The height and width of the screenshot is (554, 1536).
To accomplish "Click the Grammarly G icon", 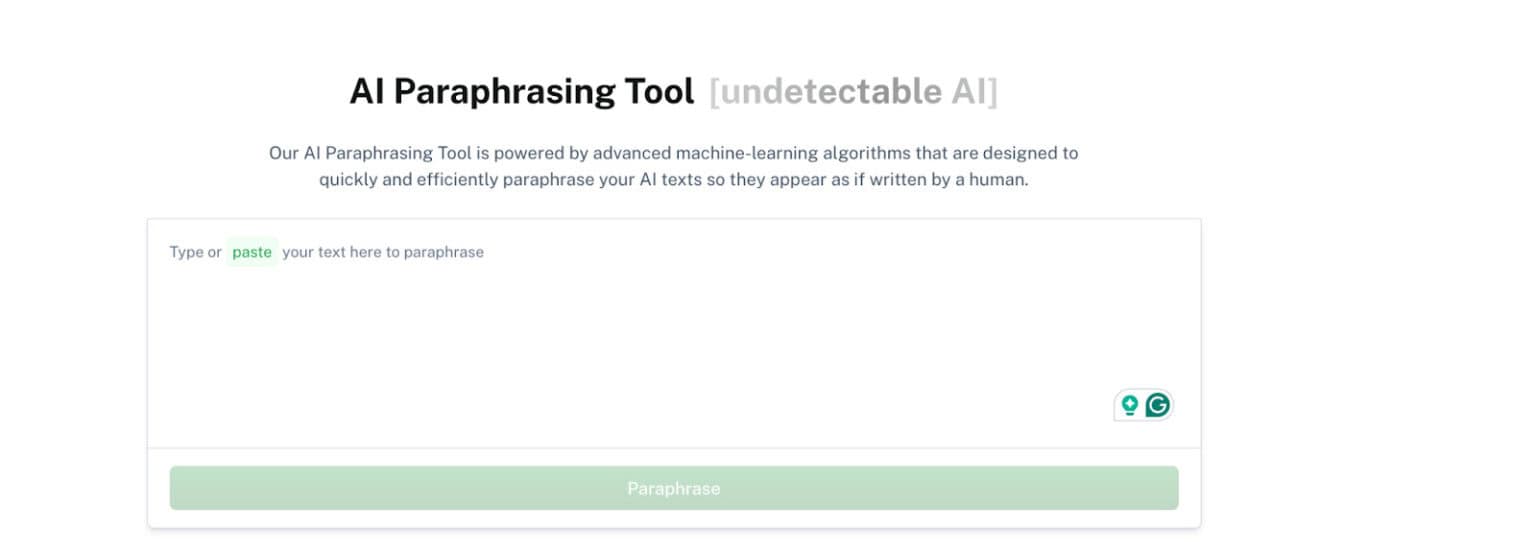I will click(1158, 405).
